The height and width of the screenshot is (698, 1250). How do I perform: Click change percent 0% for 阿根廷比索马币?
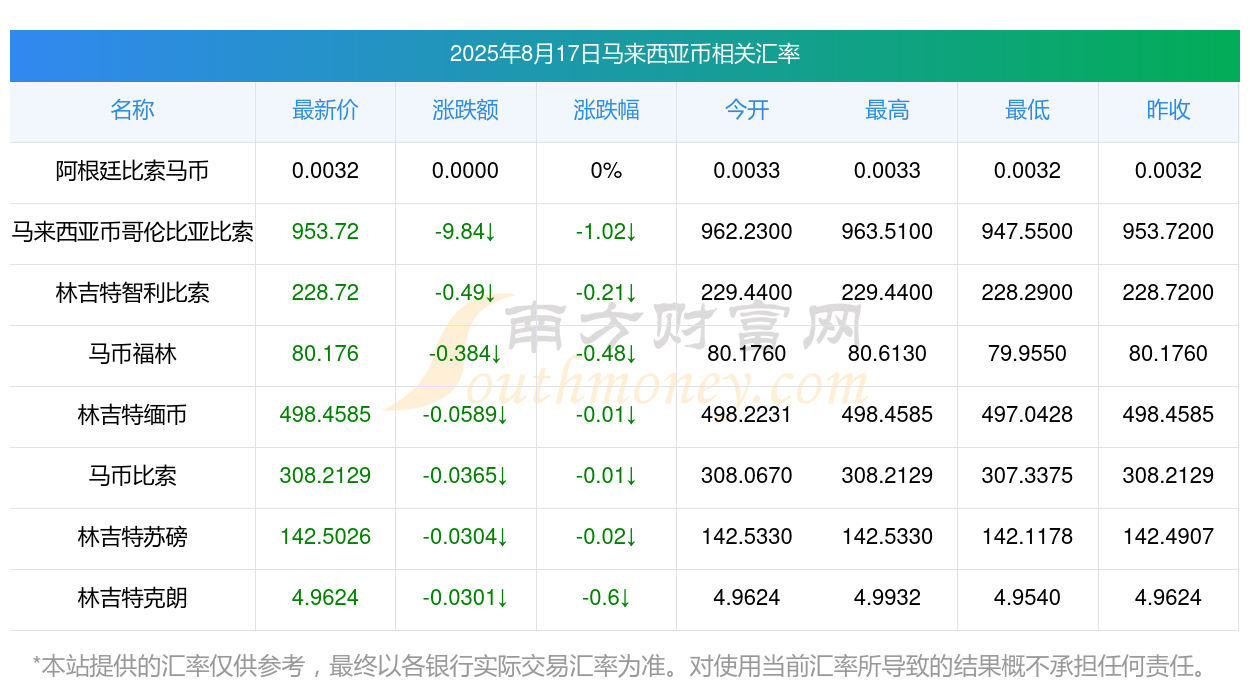[606, 171]
